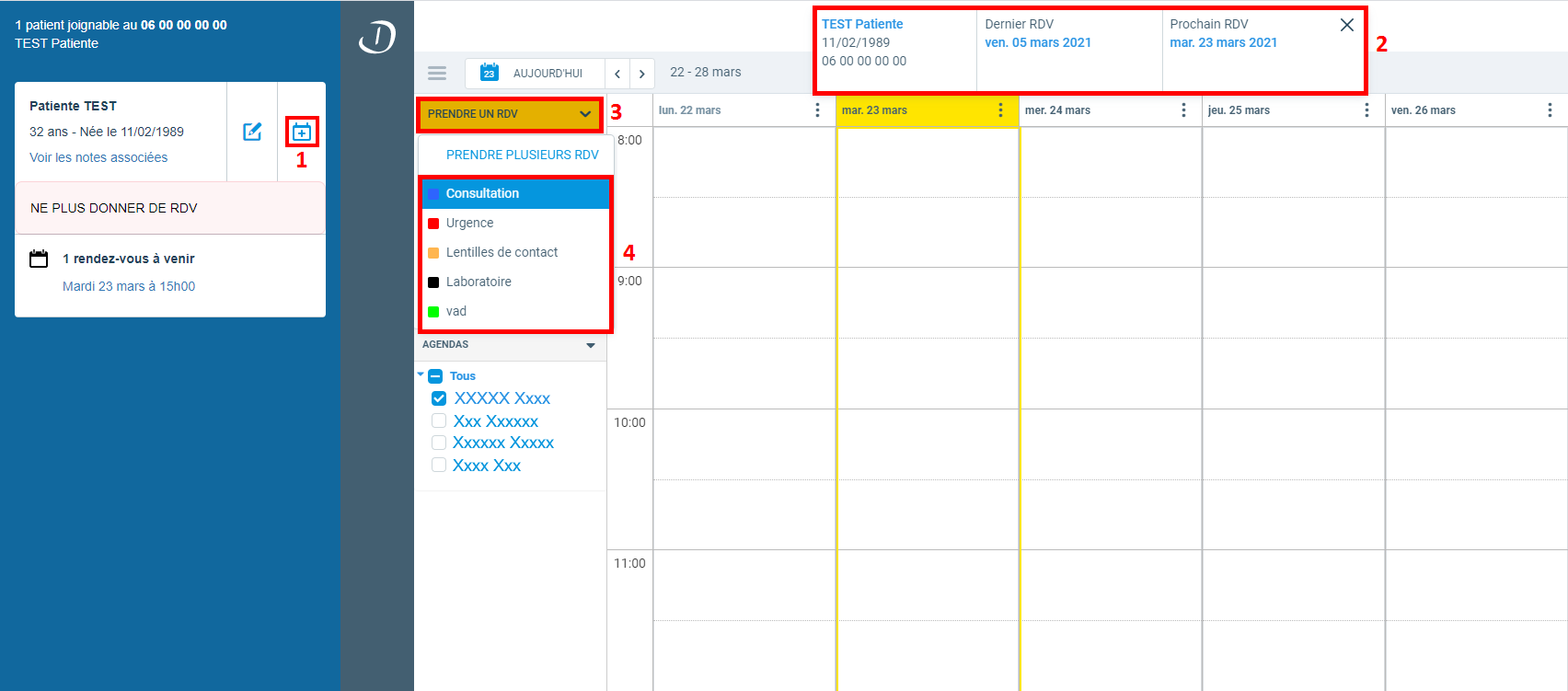Open options menu for jeu. 25 mars
1568x691 pixels.
[1366, 110]
